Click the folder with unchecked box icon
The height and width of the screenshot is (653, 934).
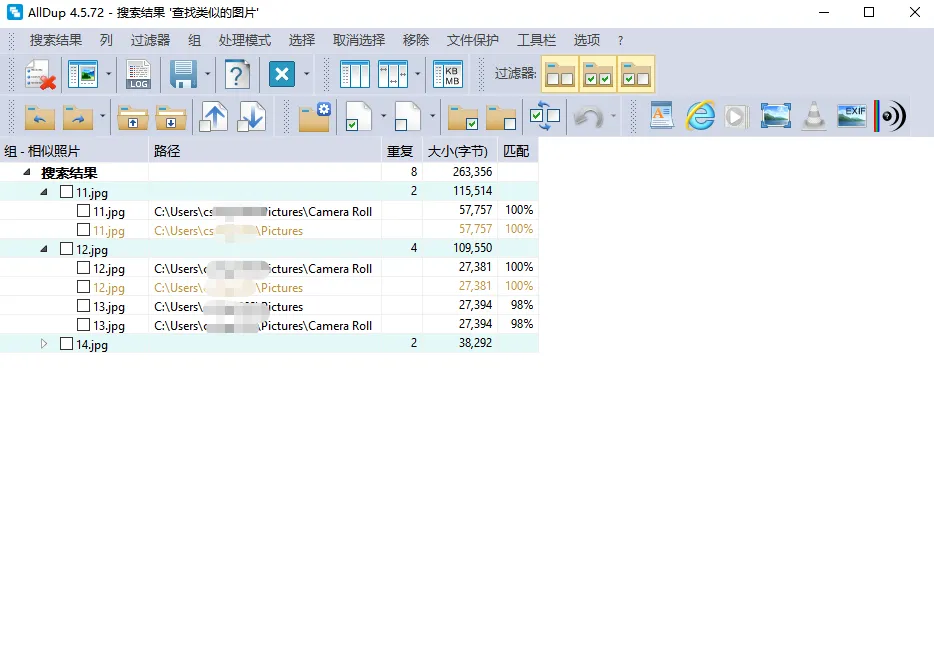pyautogui.click(x=501, y=117)
